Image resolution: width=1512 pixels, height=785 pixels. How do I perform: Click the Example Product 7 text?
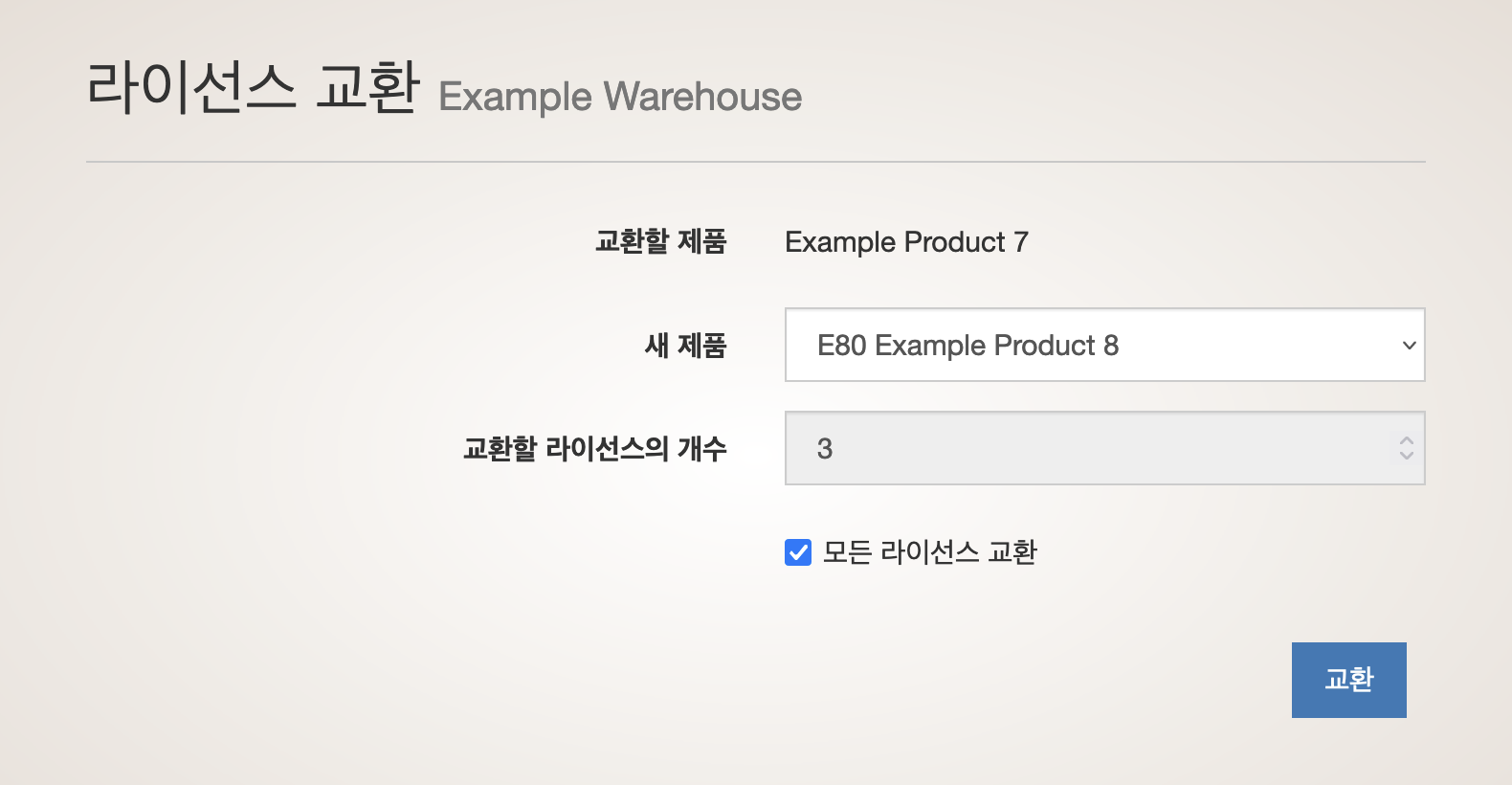[x=905, y=242]
